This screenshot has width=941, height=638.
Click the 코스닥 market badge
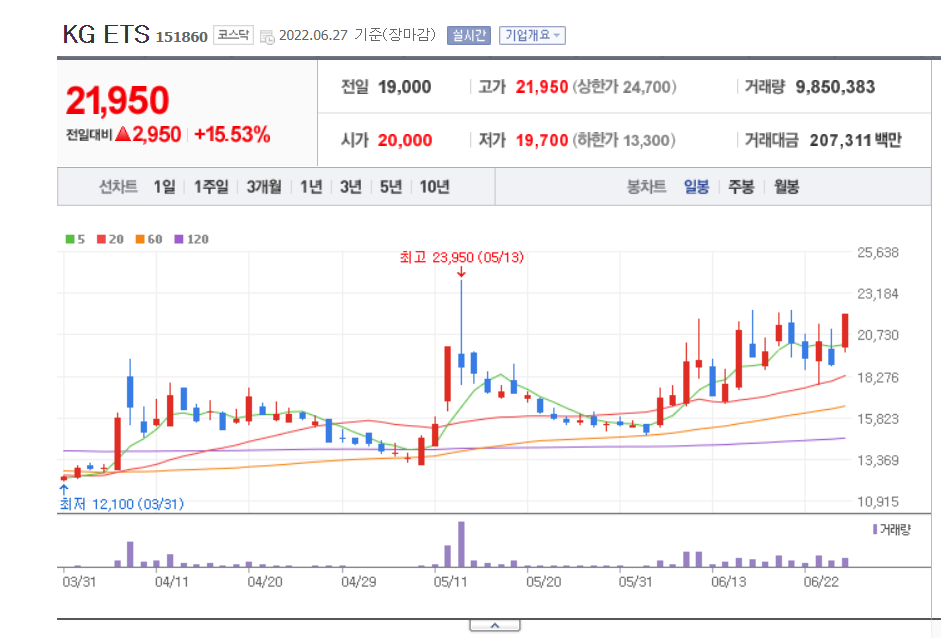(233, 35)
